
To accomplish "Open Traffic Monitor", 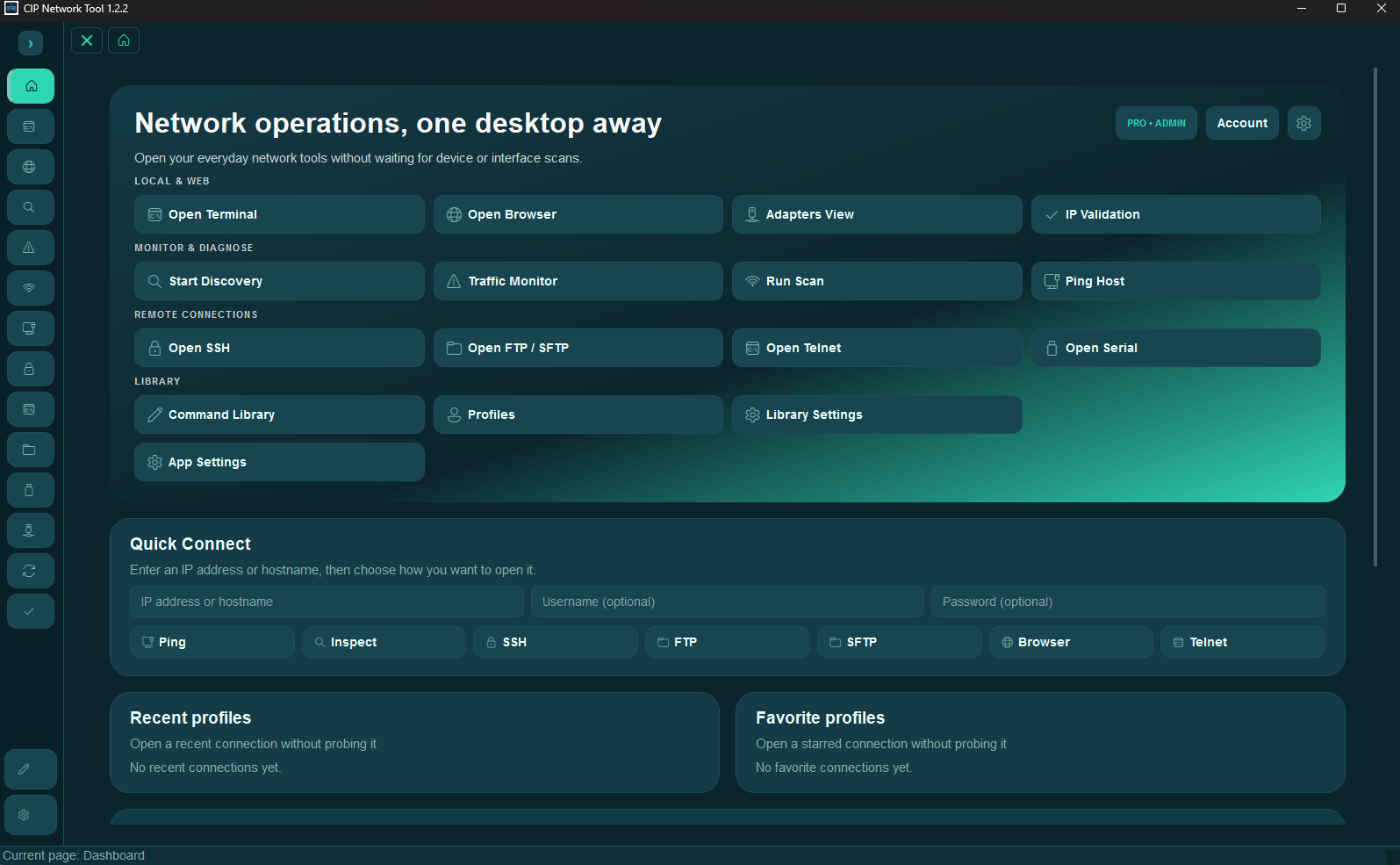I will click(578, 281).
